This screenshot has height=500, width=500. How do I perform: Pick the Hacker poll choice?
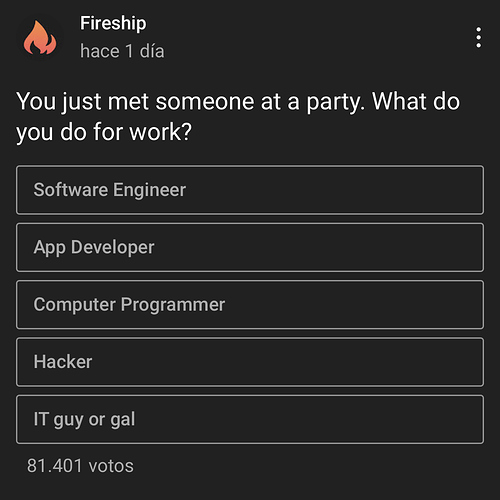pyautogui.click(x=250, y=362)
